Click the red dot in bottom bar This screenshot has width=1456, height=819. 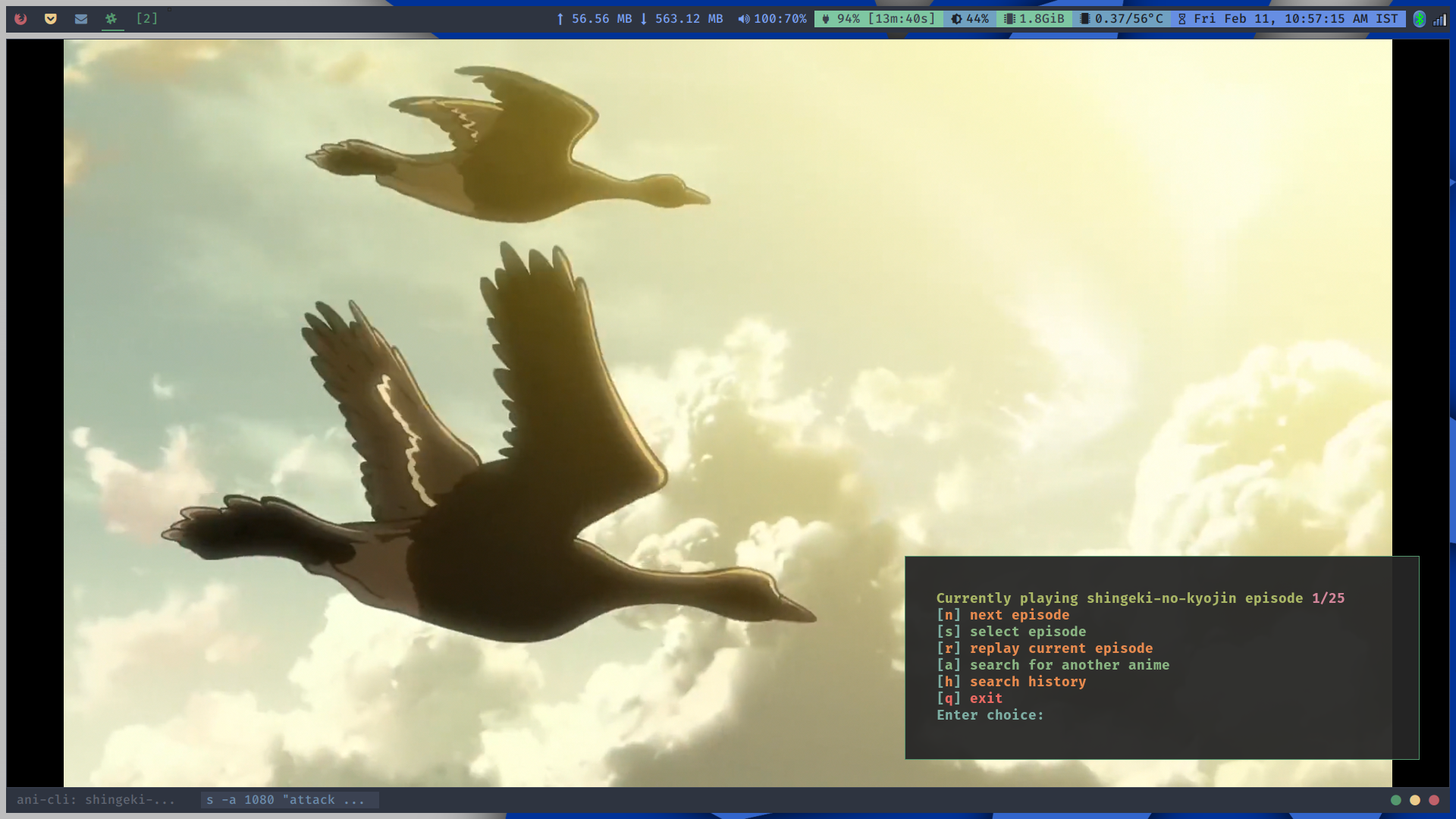click(1434, 800)
